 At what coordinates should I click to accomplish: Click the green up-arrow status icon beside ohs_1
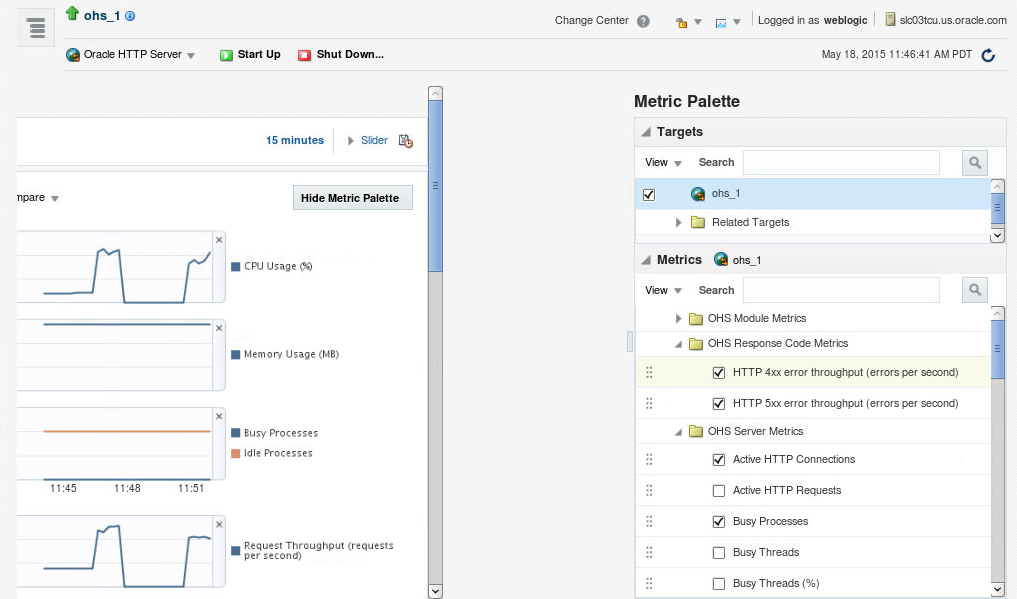72,13
